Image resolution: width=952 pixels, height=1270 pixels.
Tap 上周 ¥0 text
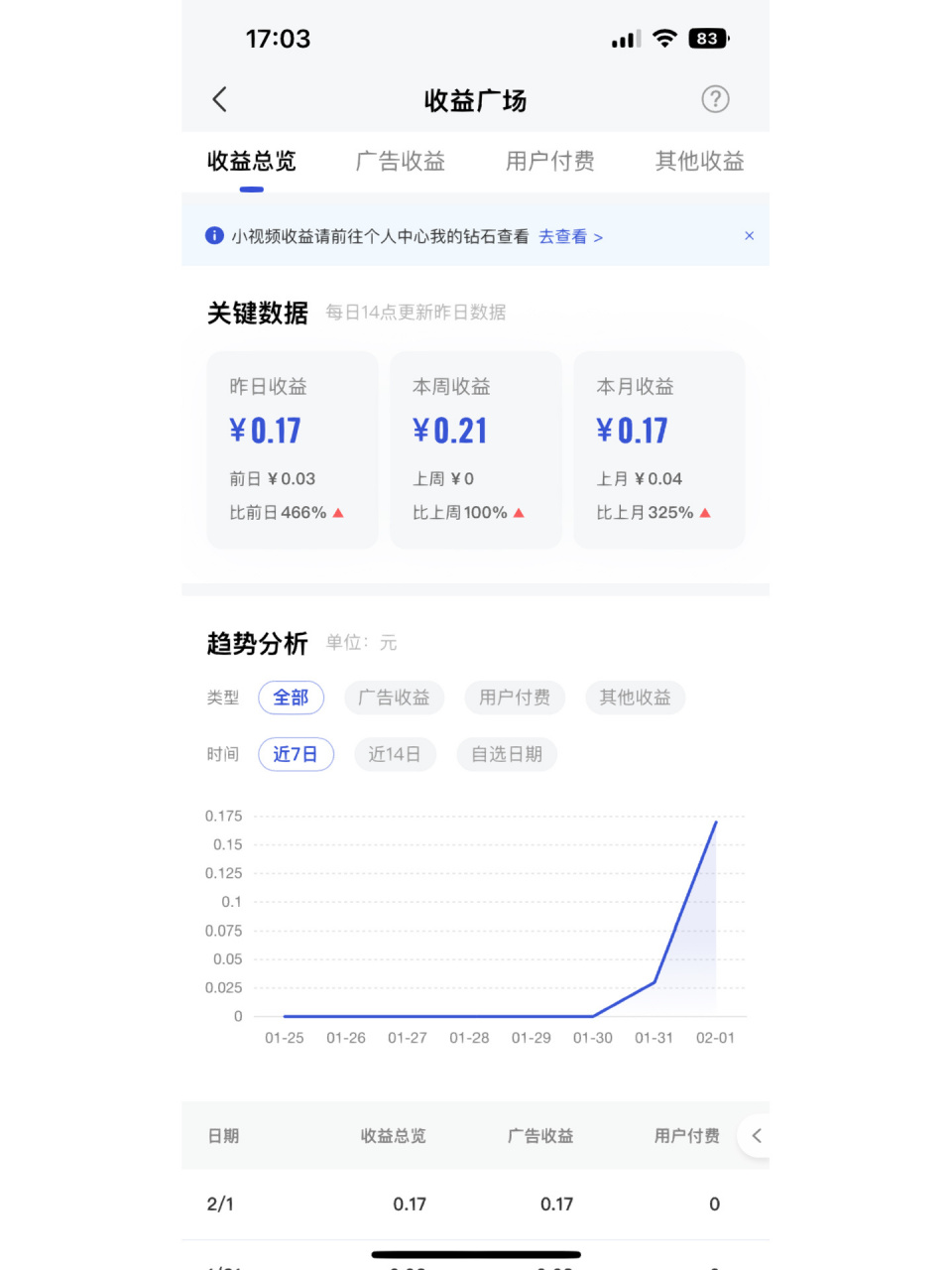(443, 479)
